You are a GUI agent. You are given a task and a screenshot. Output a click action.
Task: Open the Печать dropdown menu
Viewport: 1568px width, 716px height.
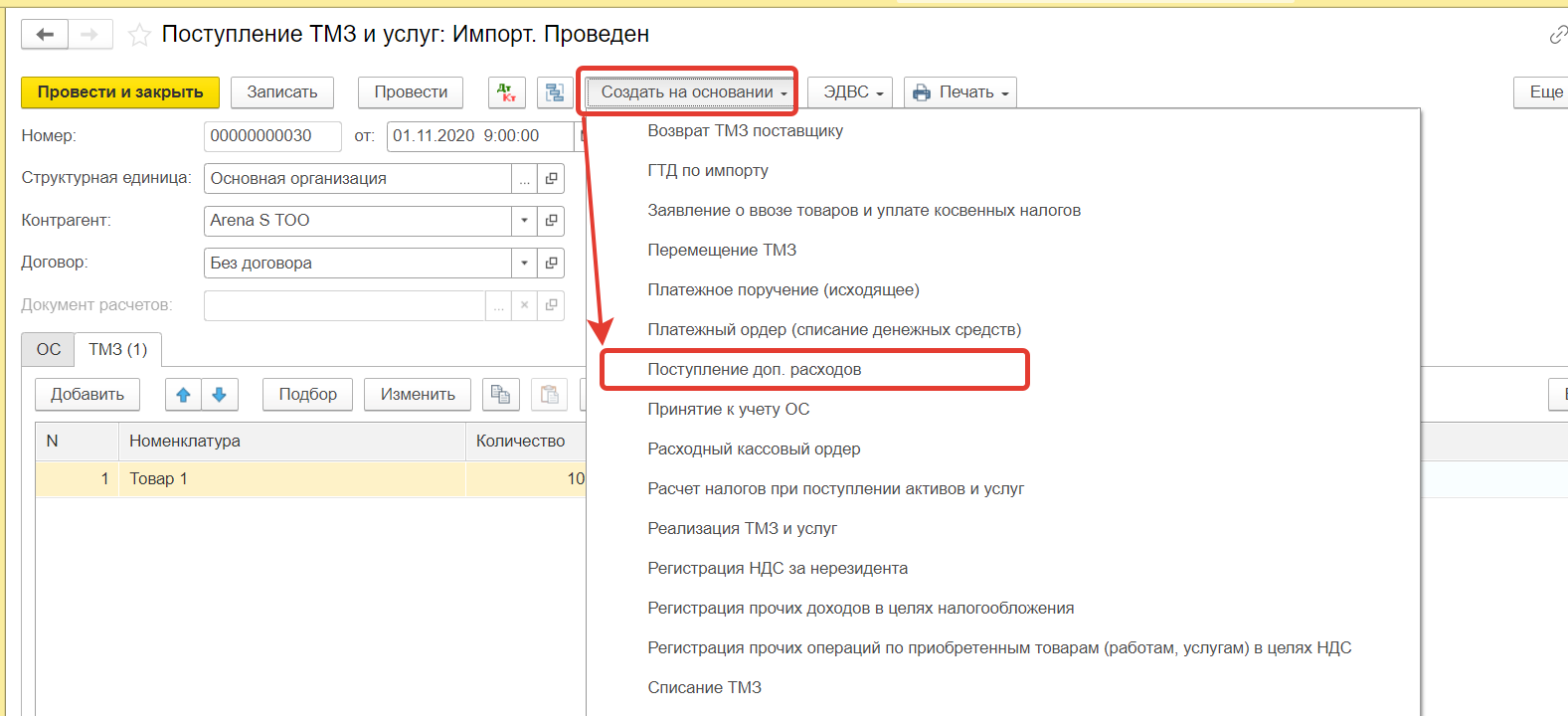(x=960, y=92)
